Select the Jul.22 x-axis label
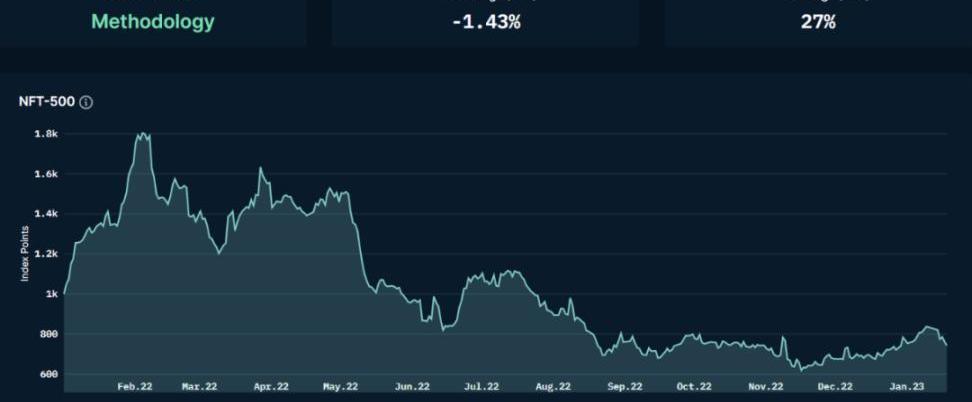The image size is (972, 402). pos(482,386)
